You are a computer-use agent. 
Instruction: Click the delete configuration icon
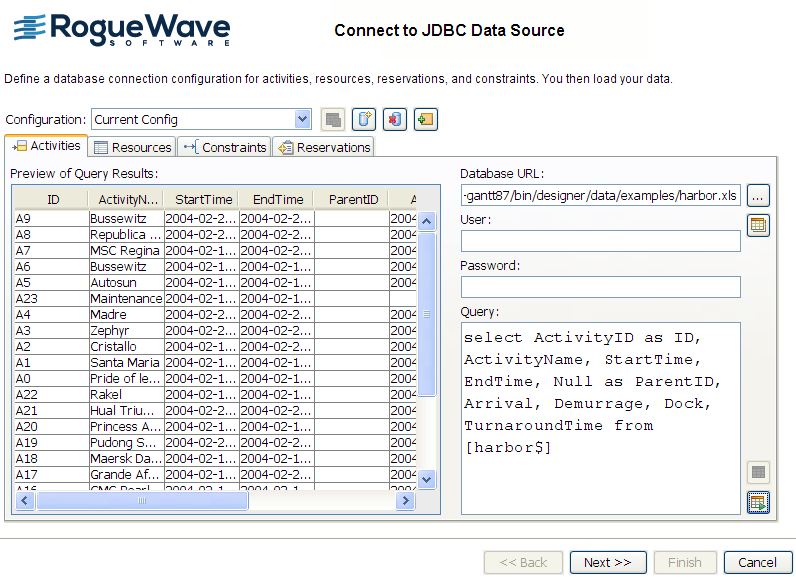pos(395,120)
